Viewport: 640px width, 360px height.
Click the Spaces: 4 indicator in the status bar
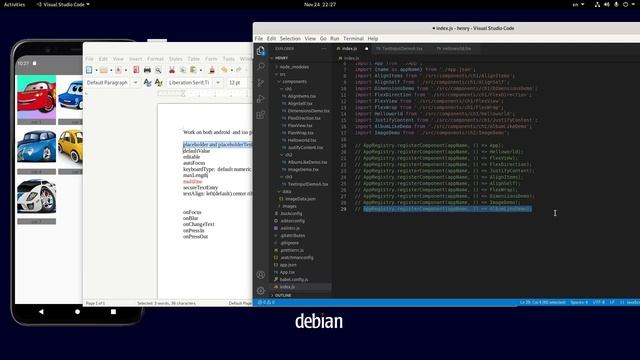(x=579, y=302)
